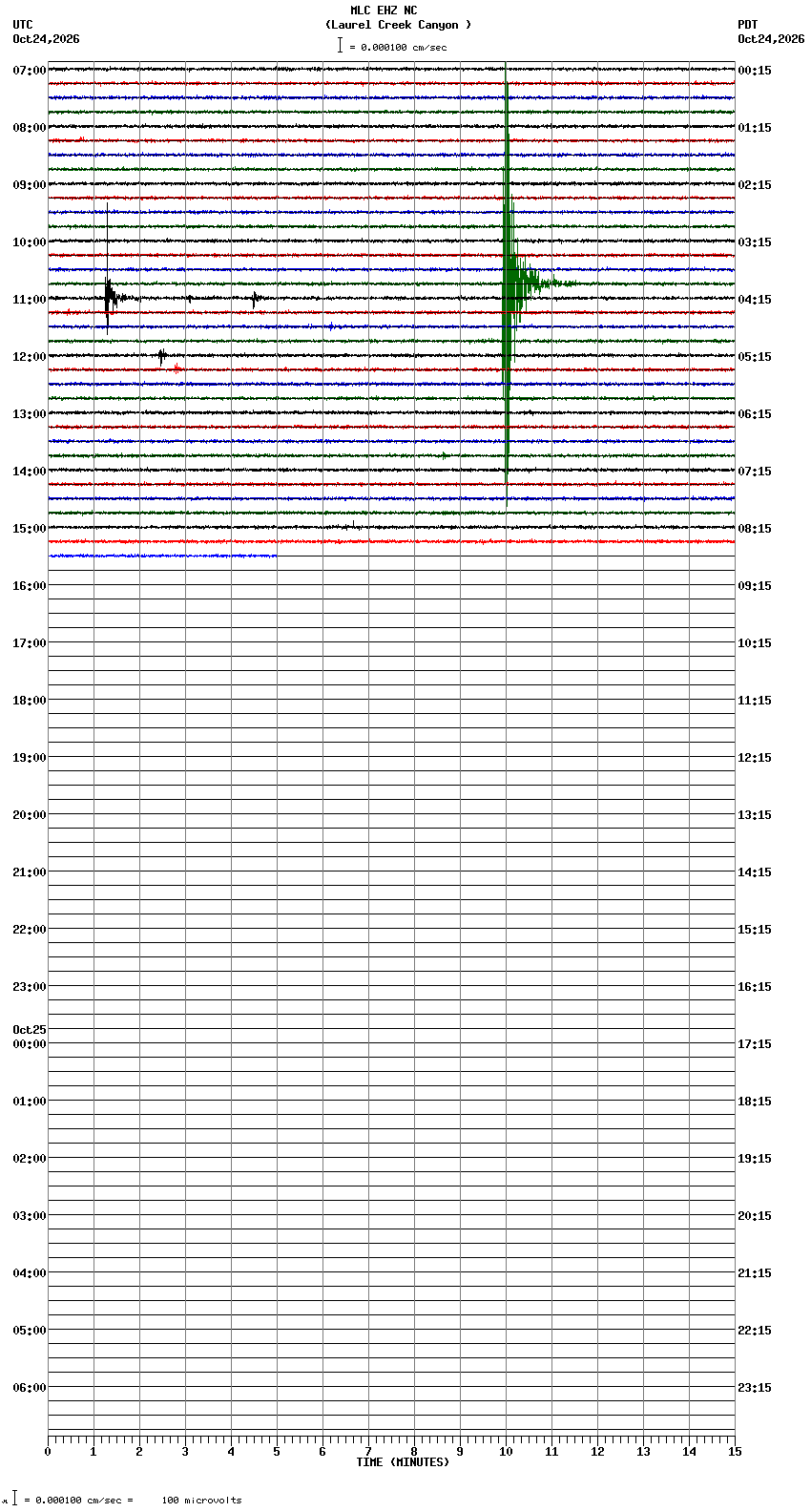The width and height of the screenshot is (811, 1512).
Task: Click the 13:00 UTC row label
Action: click(30, 414)
